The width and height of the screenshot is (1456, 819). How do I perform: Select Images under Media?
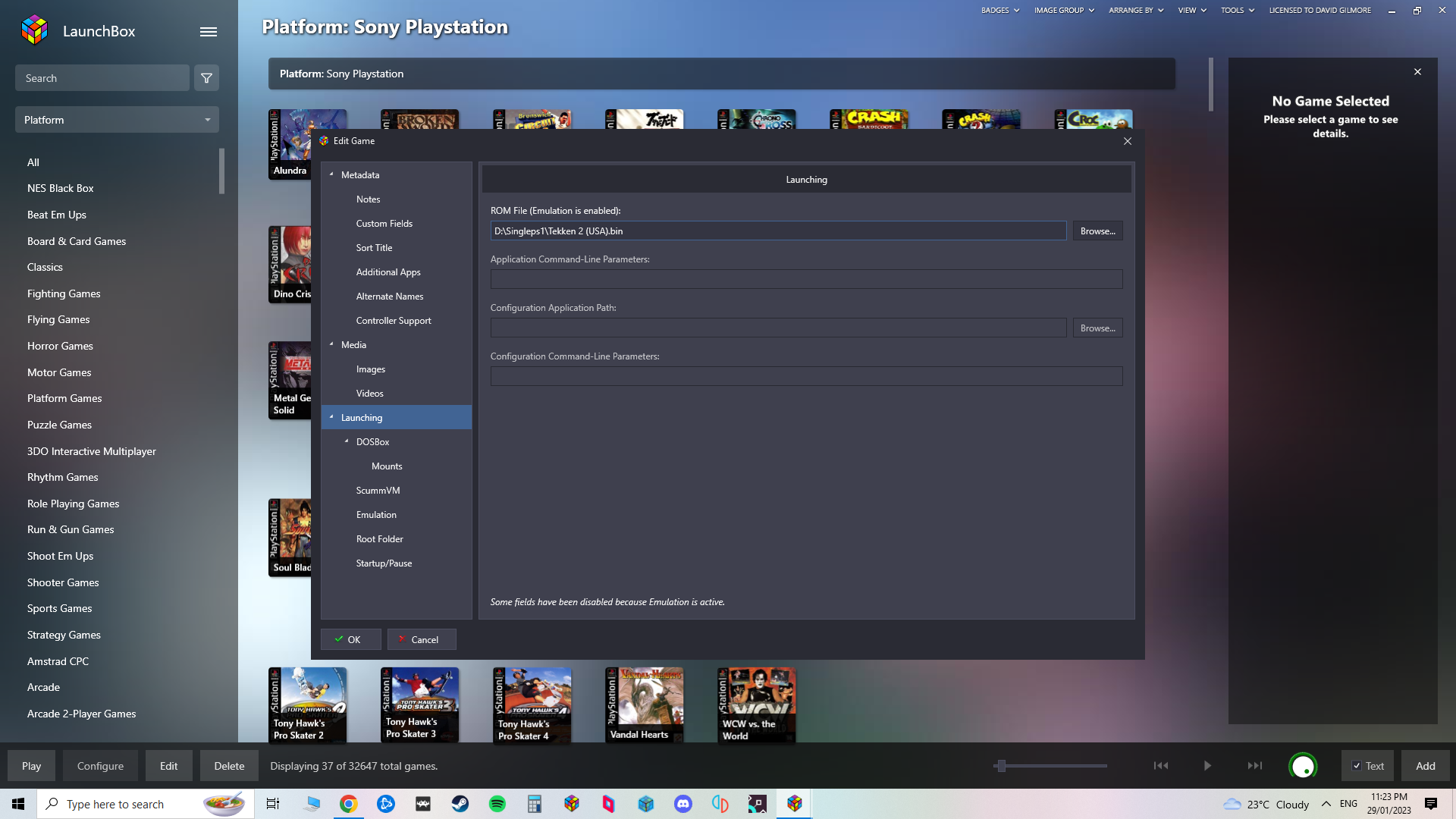click(370, 369)
